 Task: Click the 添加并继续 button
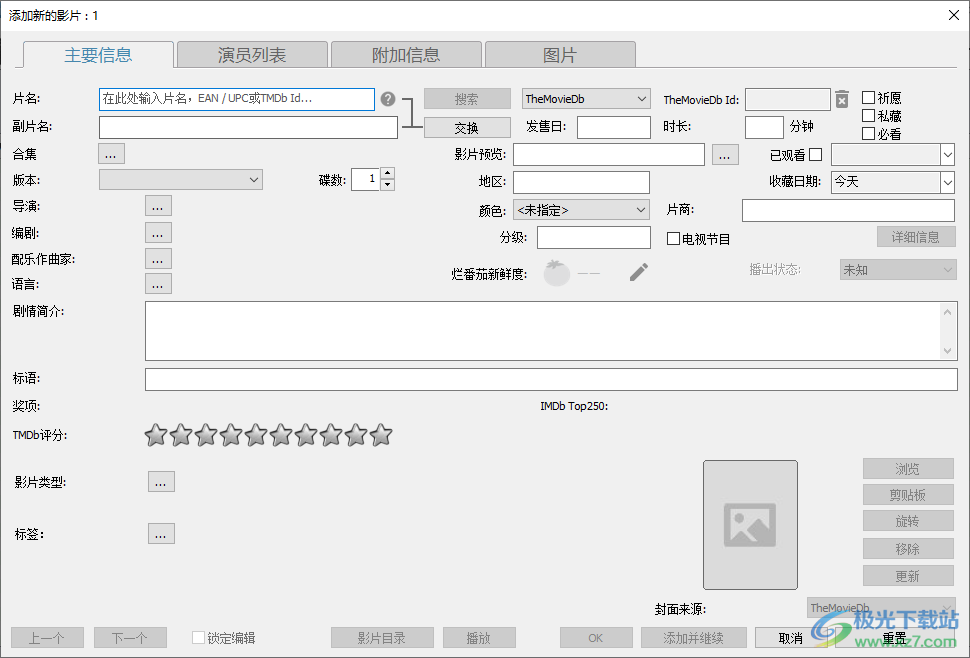(694, 637)
